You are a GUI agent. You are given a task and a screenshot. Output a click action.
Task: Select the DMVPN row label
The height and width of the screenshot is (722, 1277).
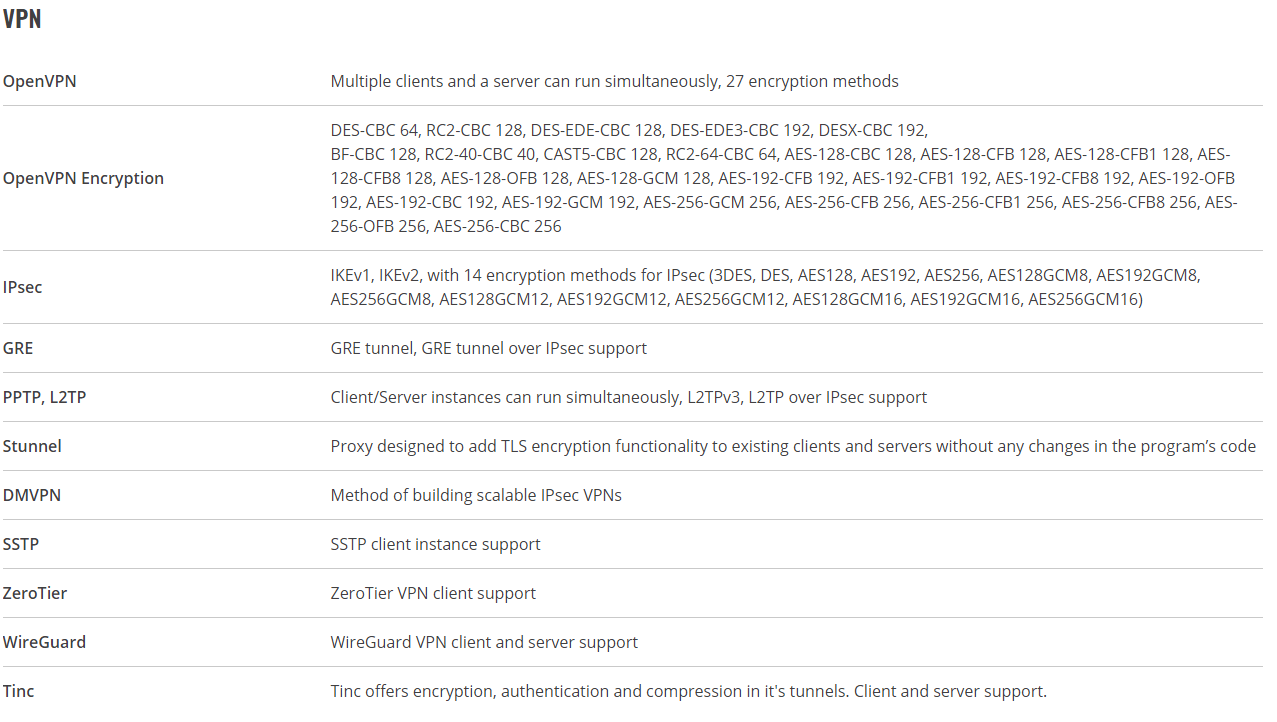coord(32,495)
